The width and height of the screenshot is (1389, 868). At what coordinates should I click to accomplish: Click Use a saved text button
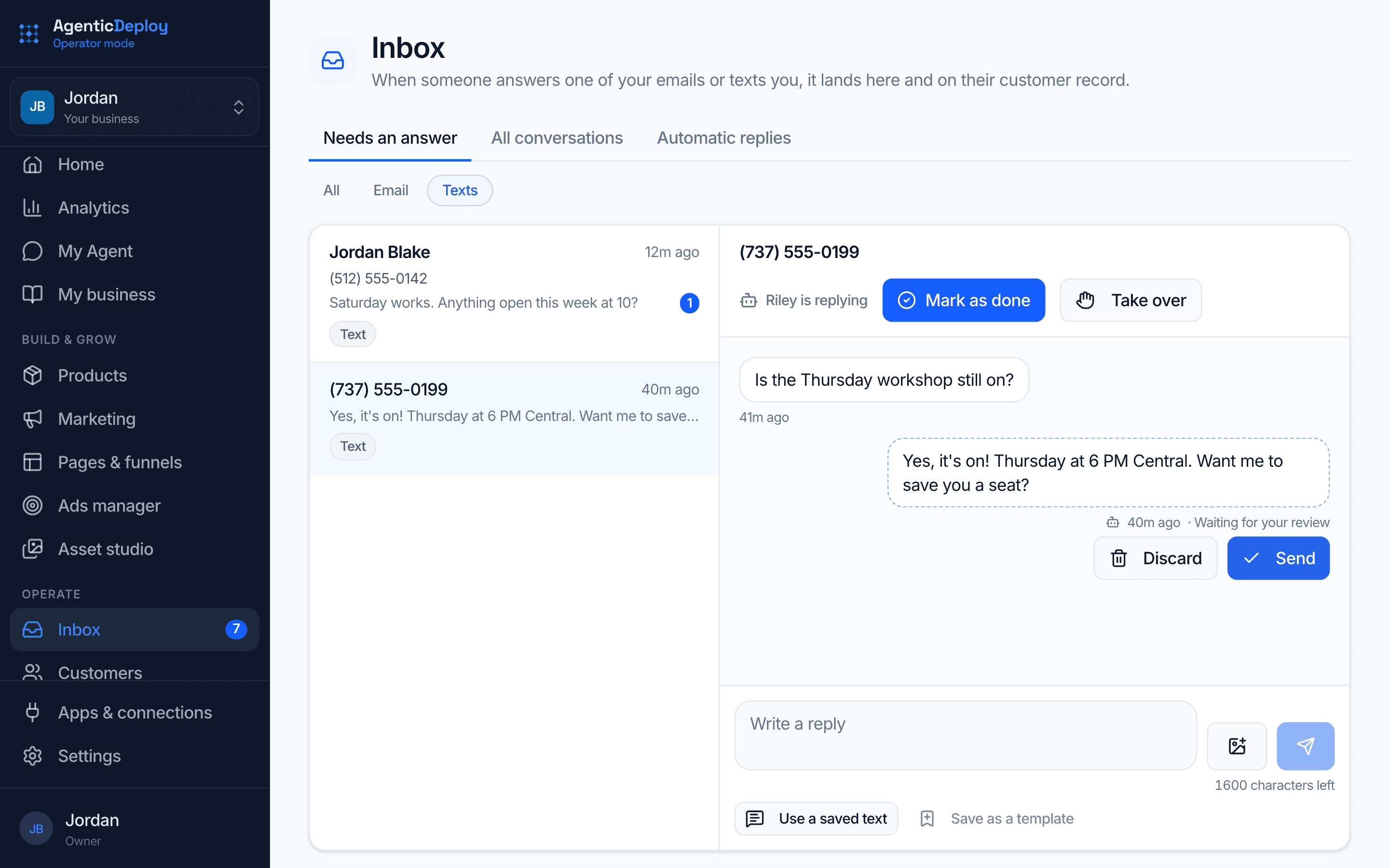coord(816,819)
